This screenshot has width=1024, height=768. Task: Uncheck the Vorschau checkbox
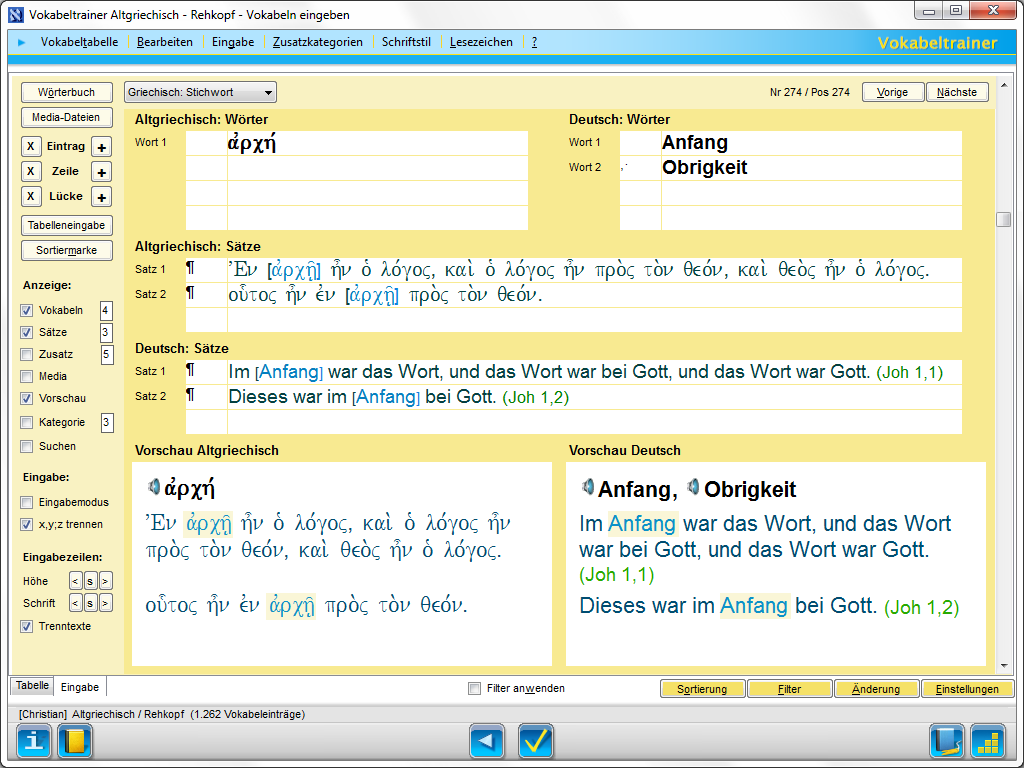pos(27,398)
